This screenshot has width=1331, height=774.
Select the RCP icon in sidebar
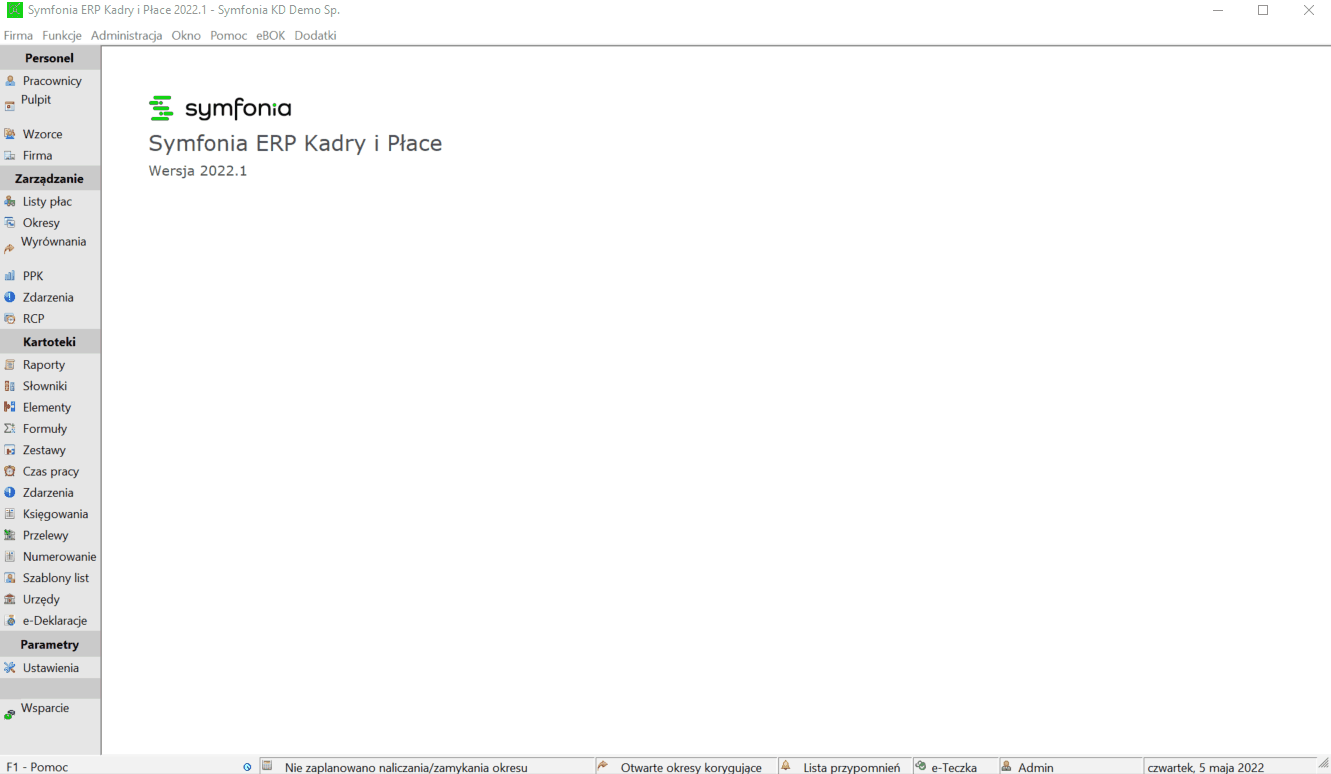pyautogui.click(x=10, y=319)
